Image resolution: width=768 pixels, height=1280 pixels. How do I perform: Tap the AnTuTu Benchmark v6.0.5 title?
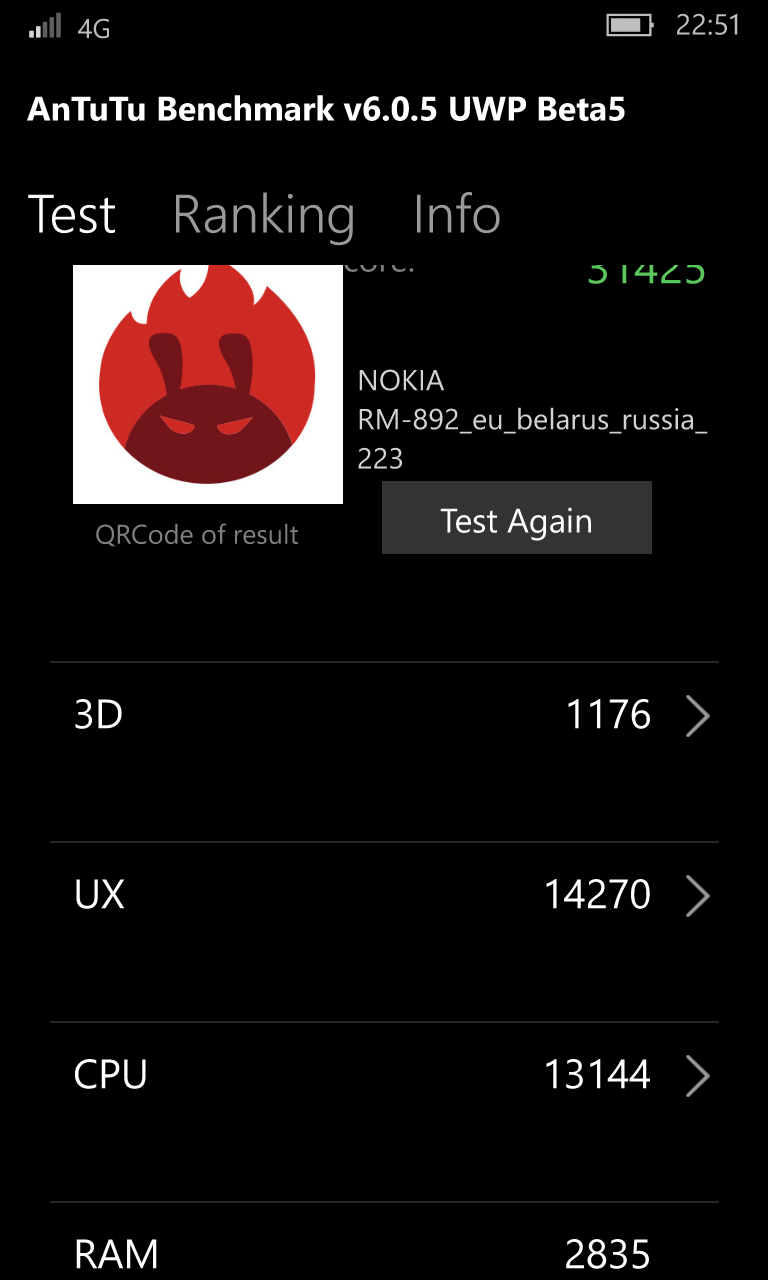click(x=326, y=109)
